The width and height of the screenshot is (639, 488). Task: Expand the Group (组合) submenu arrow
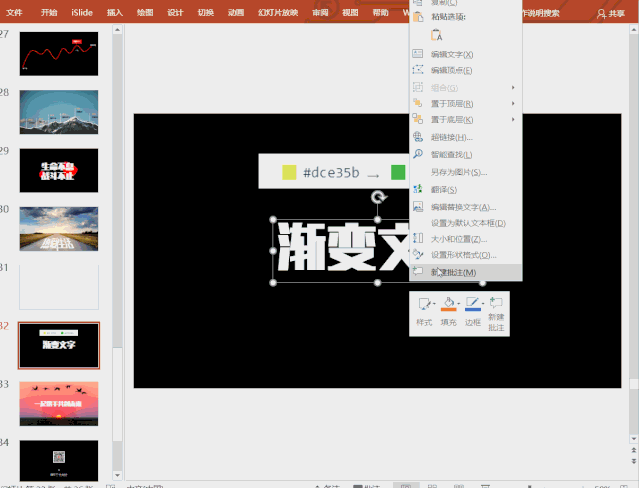(513, 88)
